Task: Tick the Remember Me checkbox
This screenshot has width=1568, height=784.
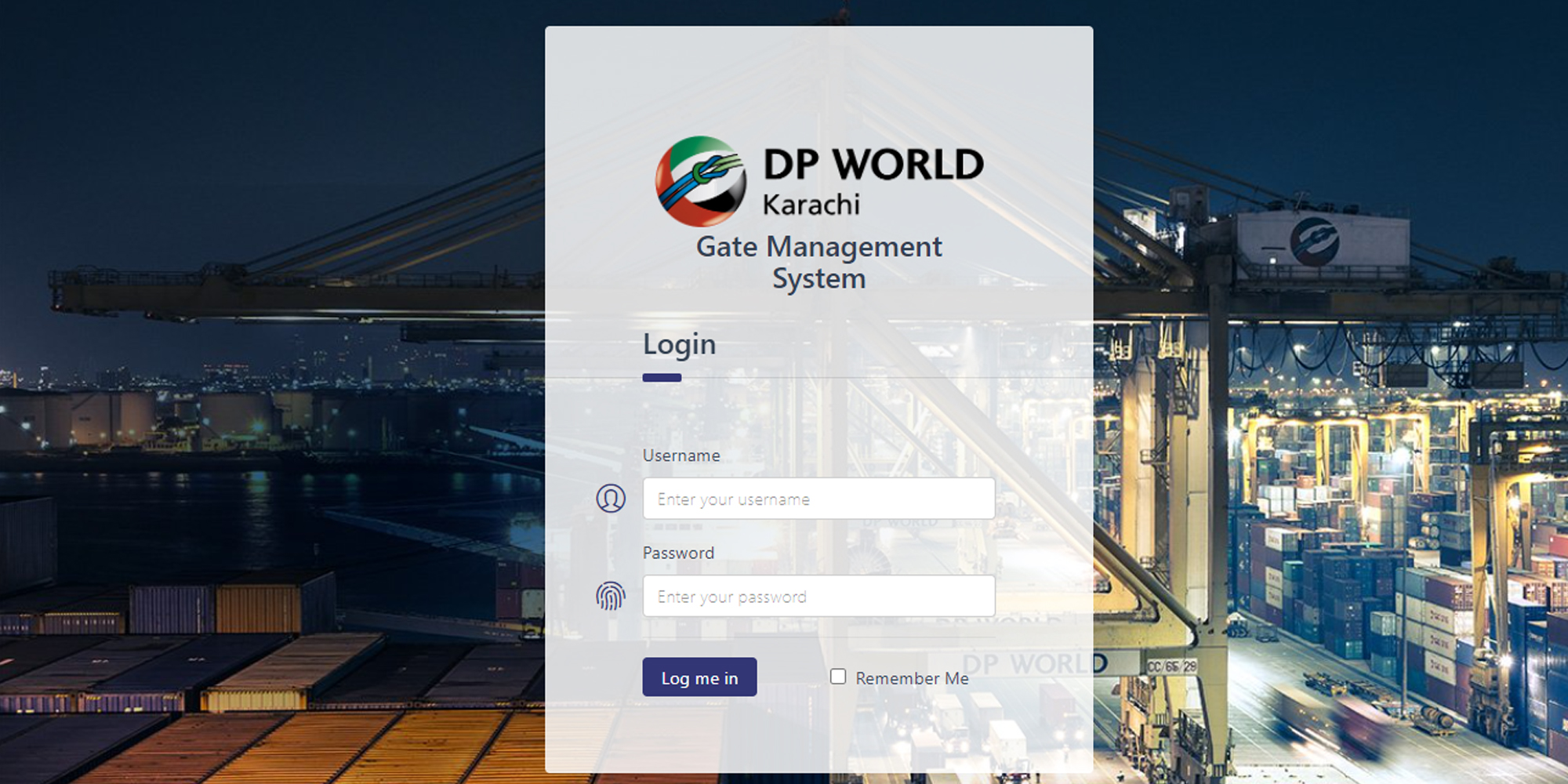Action: point(838,677)
